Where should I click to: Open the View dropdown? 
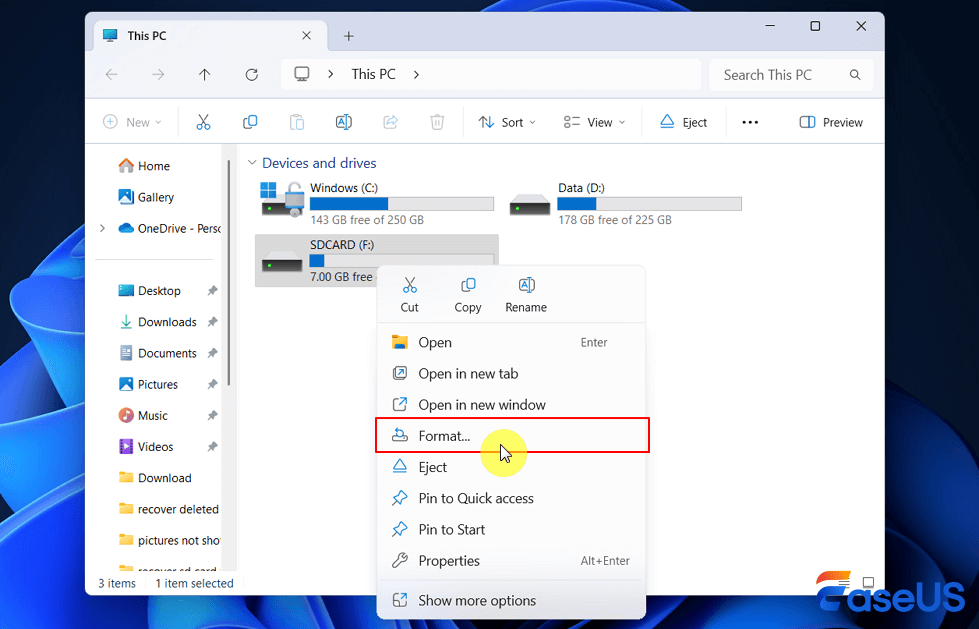pos(594,122)
